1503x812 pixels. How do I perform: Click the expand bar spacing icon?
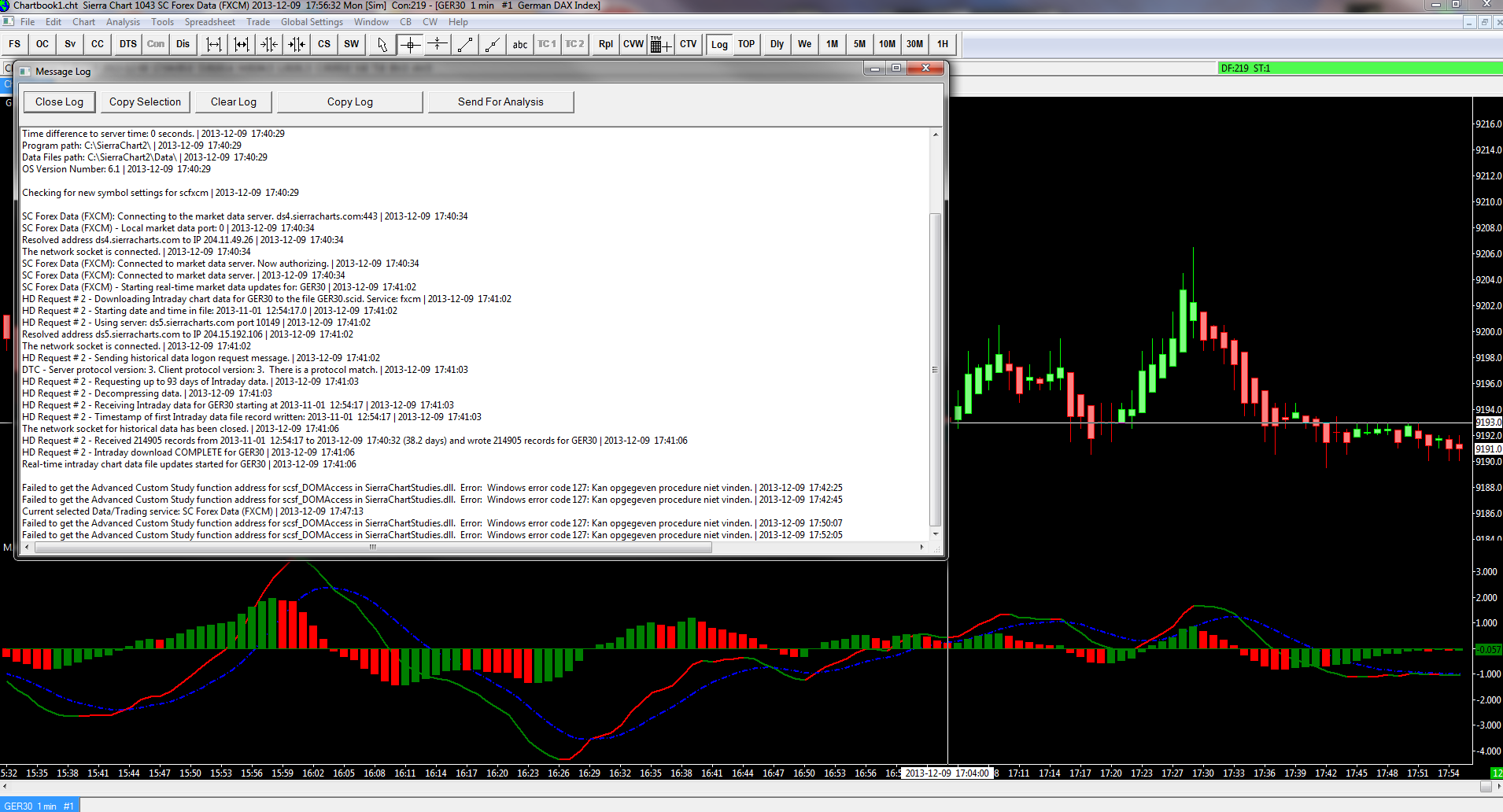point(214,44)
